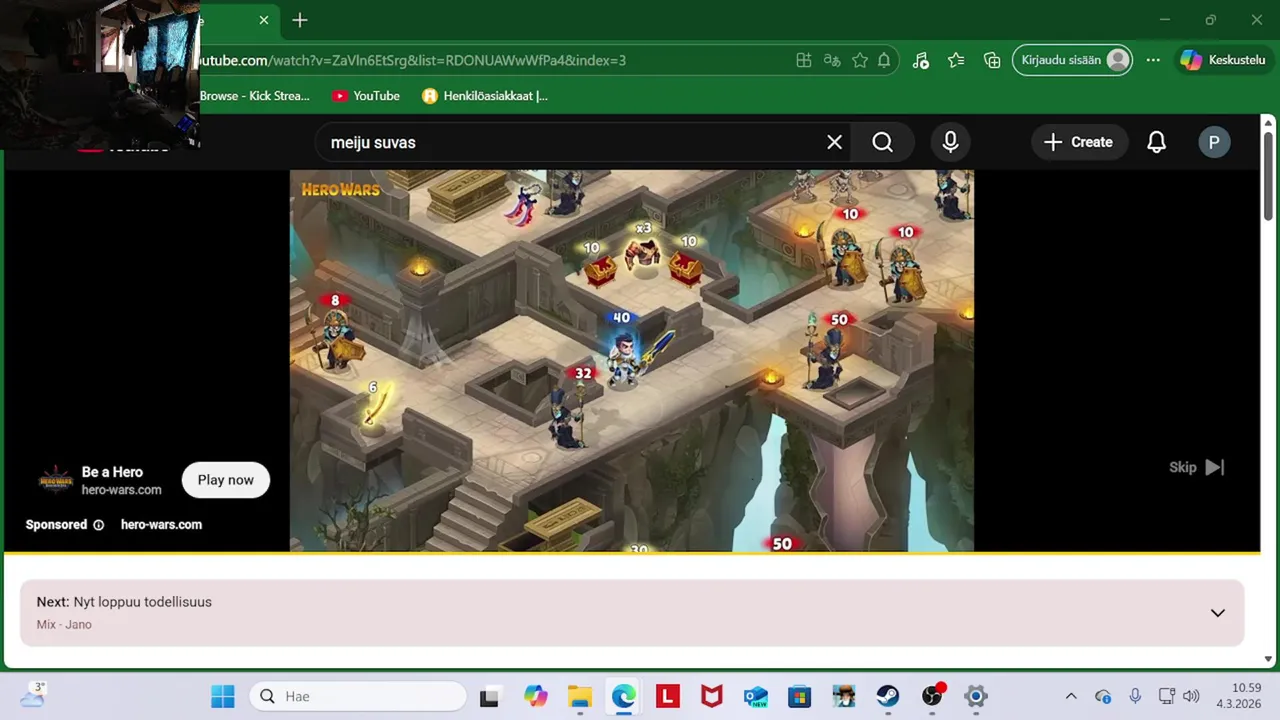Open the Settings gear on taskbar

pyautogui.click(x=976, y=696)
